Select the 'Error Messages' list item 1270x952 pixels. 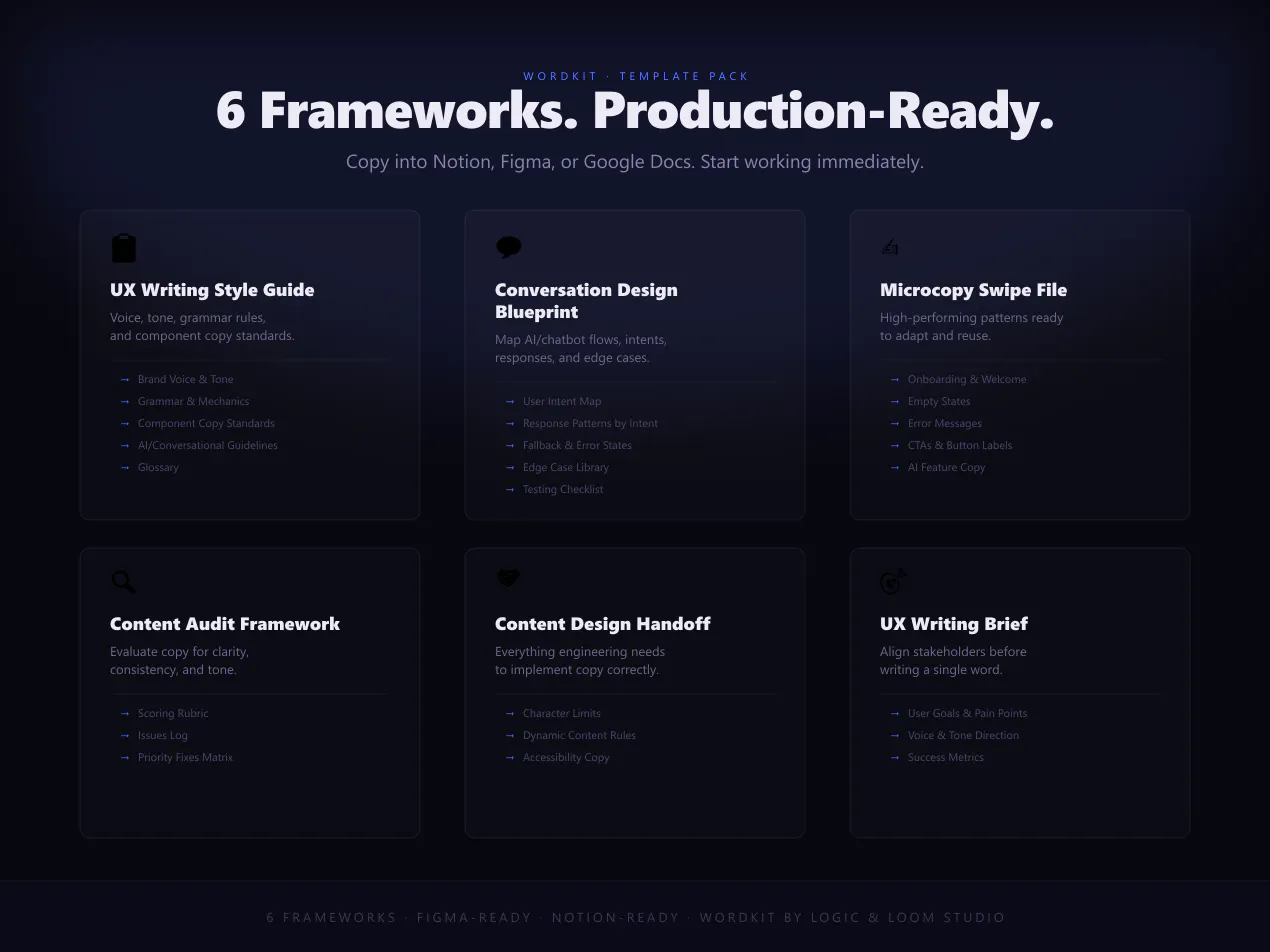(945, 423)
